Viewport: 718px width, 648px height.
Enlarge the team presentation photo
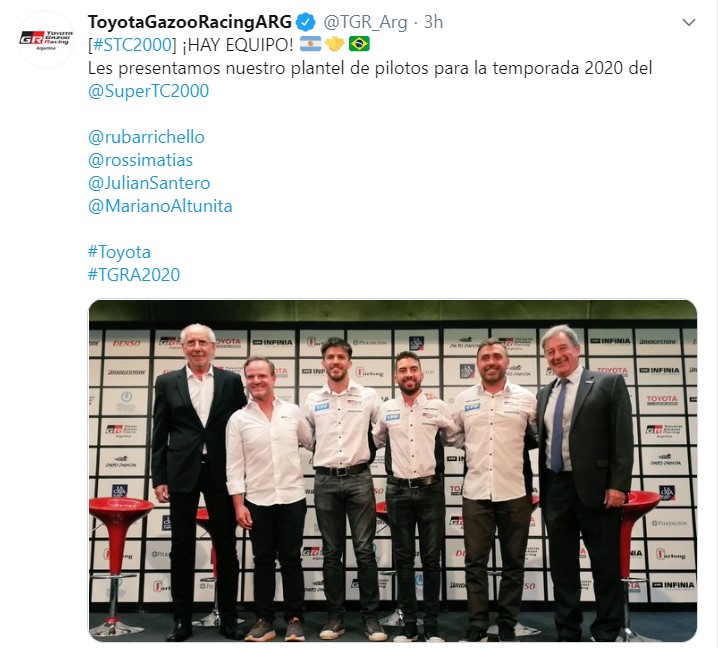392,470
